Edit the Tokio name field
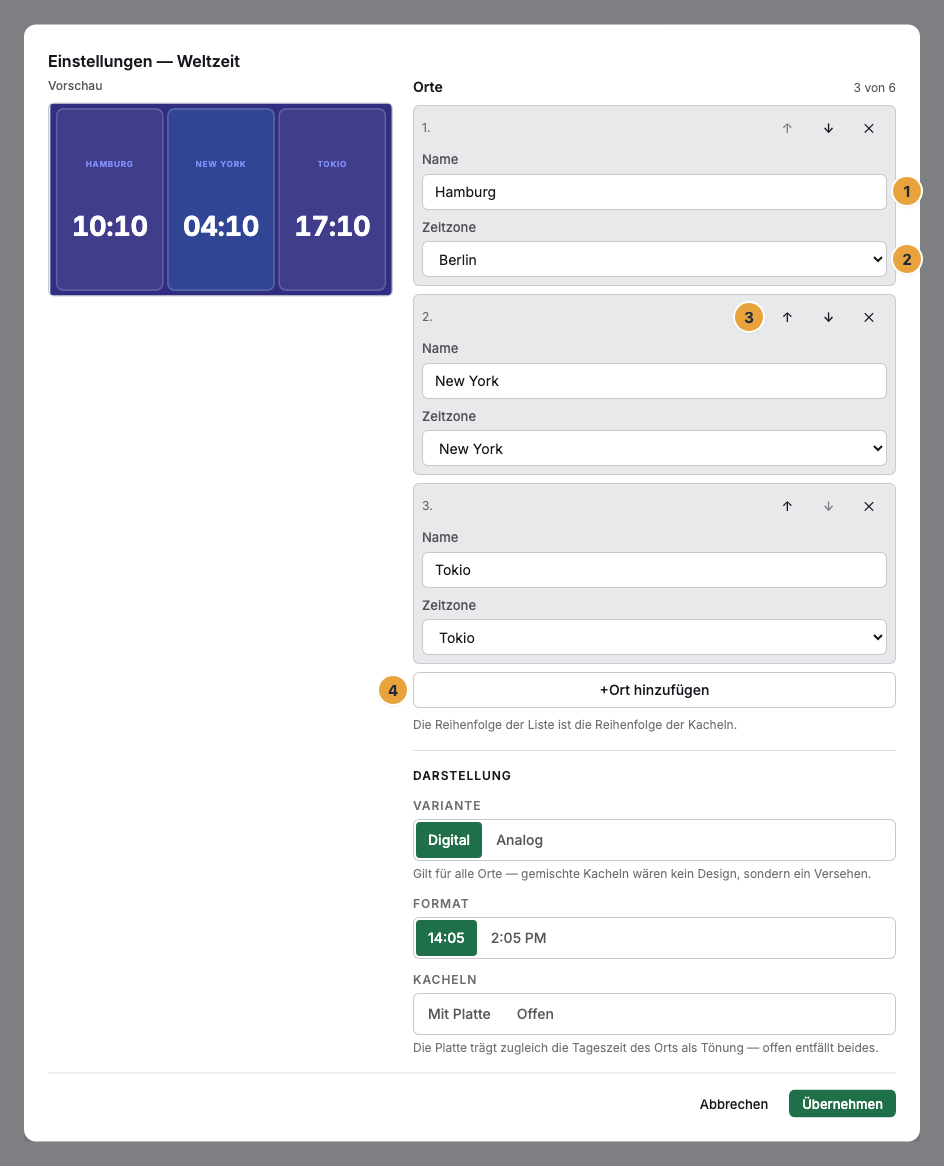 pos(654,570)
